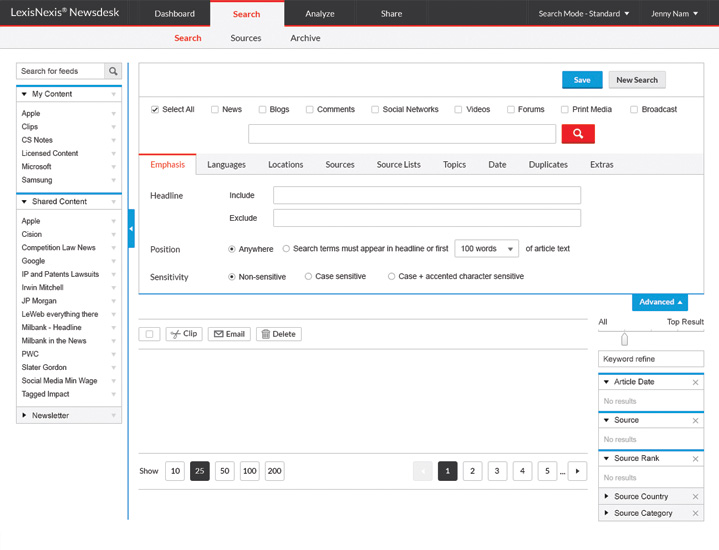Click the blue Save button
The image size is (719, 550).
pos(582,80)
